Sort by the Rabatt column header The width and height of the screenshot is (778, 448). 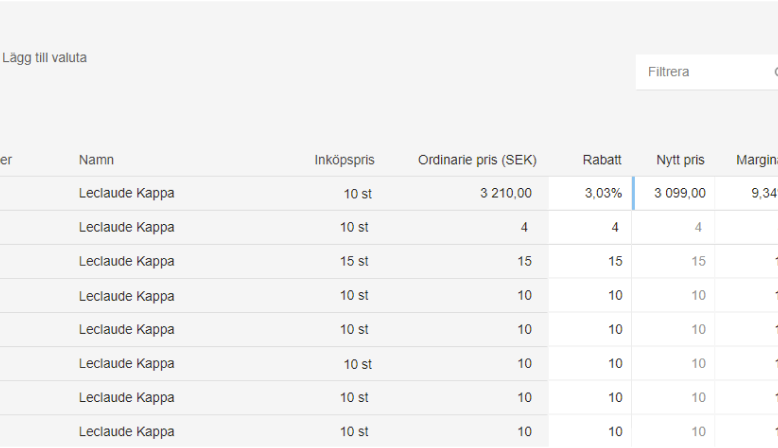[602, 160]
